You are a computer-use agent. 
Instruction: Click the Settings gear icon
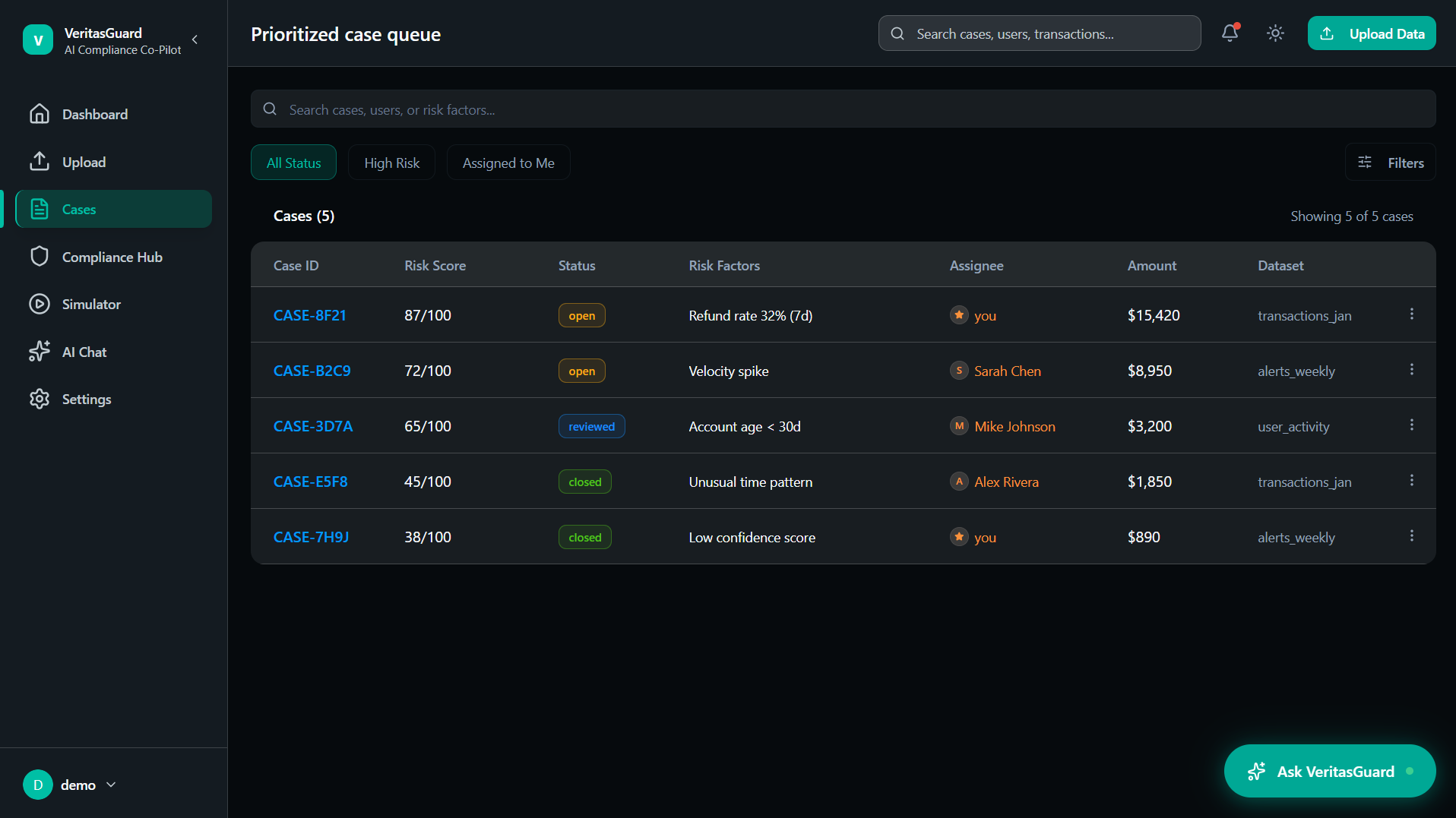[40, 399]
